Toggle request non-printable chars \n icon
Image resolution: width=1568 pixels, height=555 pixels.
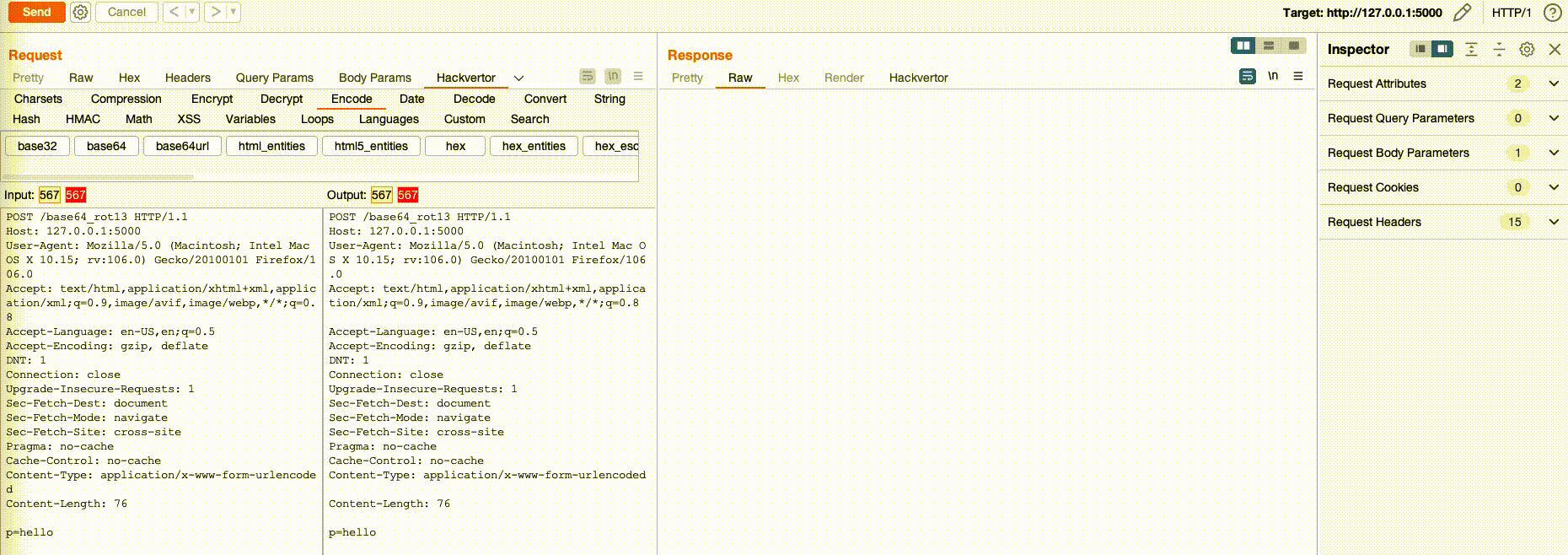pyautogui.click(x=613, y=76)
